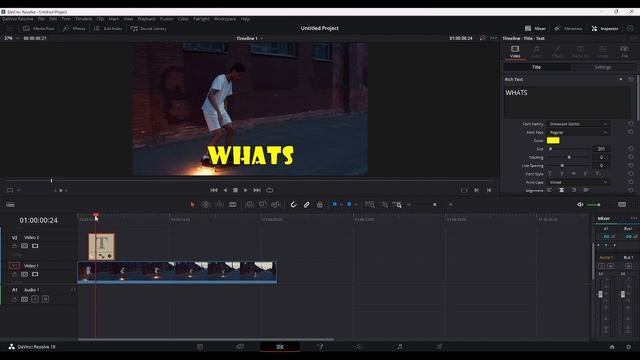Open the blue marker color dropdown
Image resolution: width=640 pixels, height=360 pixels.
pyautogui.click(x=356, y=204)
